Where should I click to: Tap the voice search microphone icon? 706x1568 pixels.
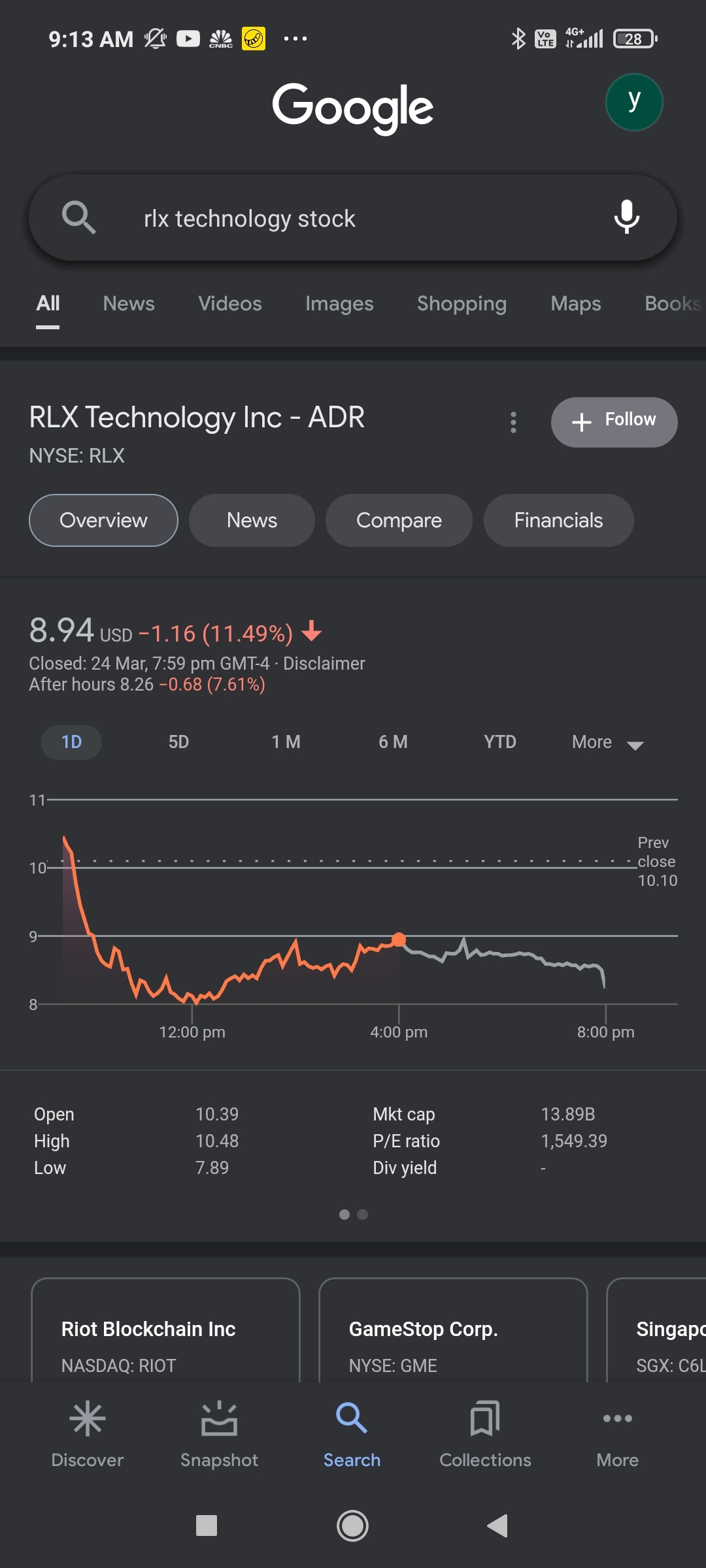(x=626, y=218)
